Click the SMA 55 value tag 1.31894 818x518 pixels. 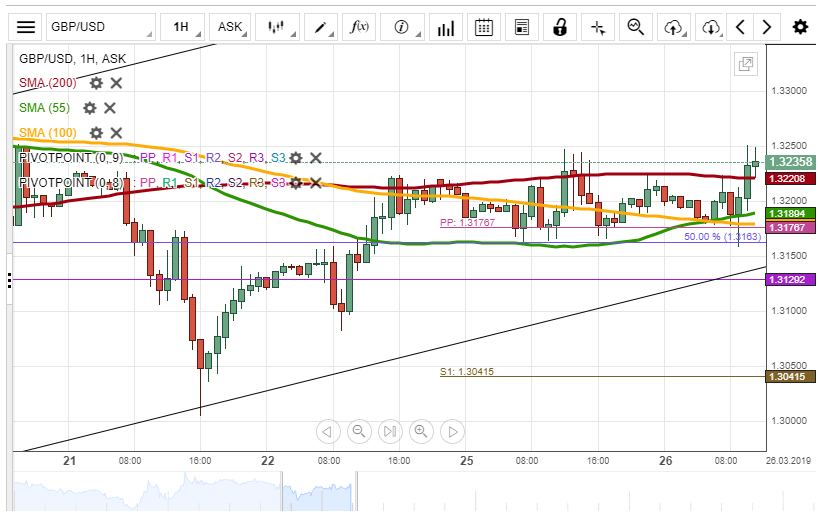click(x=790, y=213)
